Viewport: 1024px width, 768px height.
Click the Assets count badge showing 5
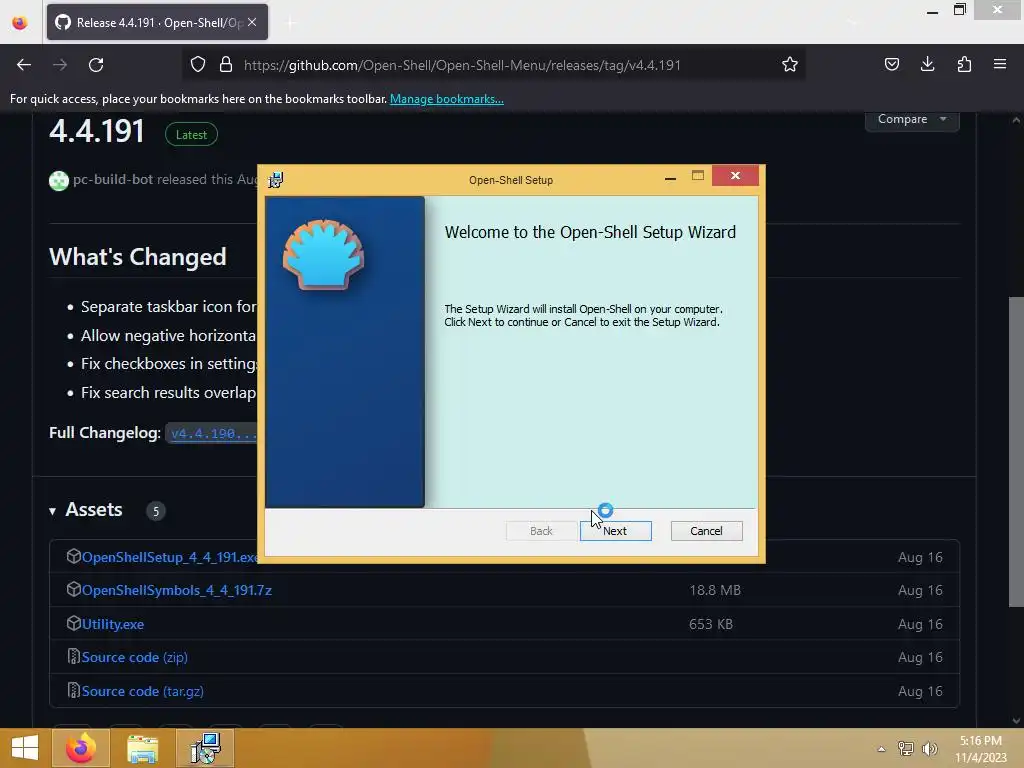point(155,511)
